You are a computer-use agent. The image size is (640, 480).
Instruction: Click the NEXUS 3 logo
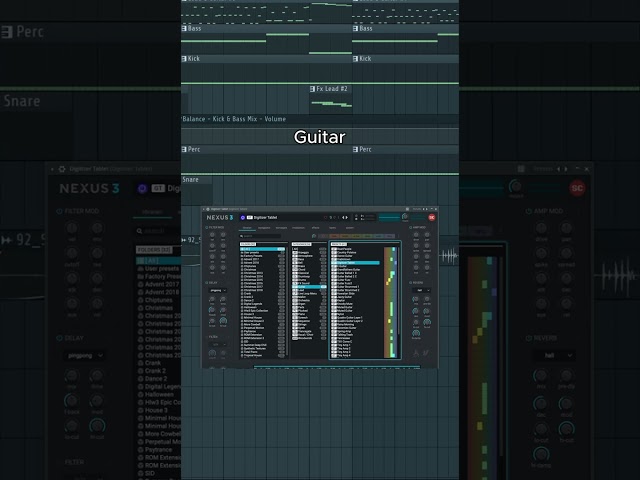[220, 218]
